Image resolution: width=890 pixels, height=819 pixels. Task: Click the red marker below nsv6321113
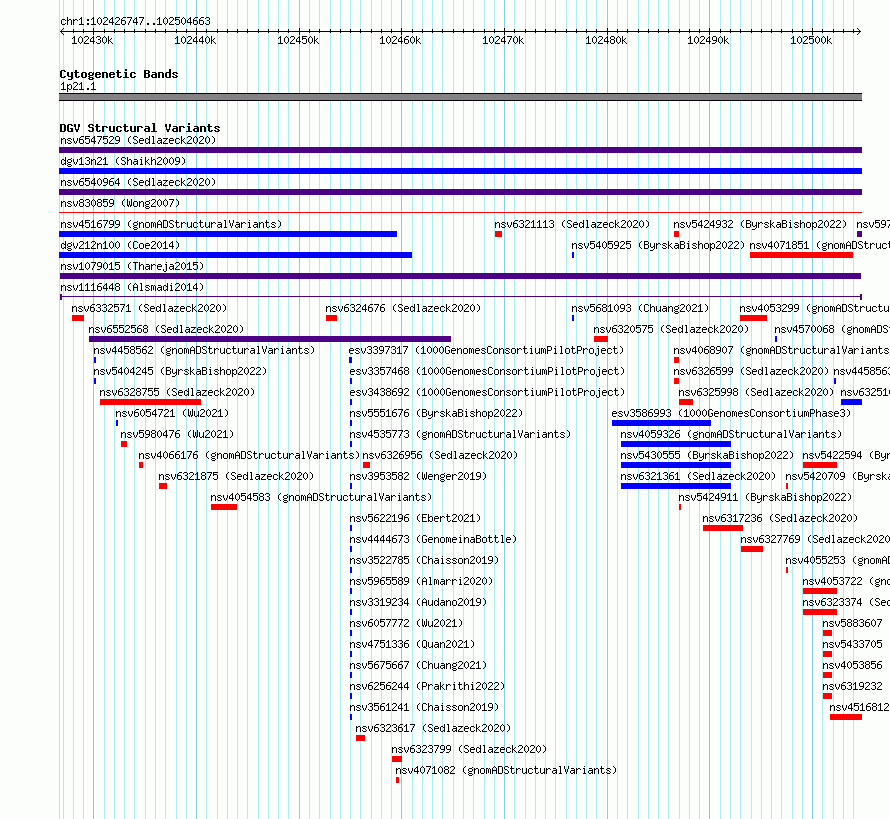pyautogui.click(x=498, y=234)
